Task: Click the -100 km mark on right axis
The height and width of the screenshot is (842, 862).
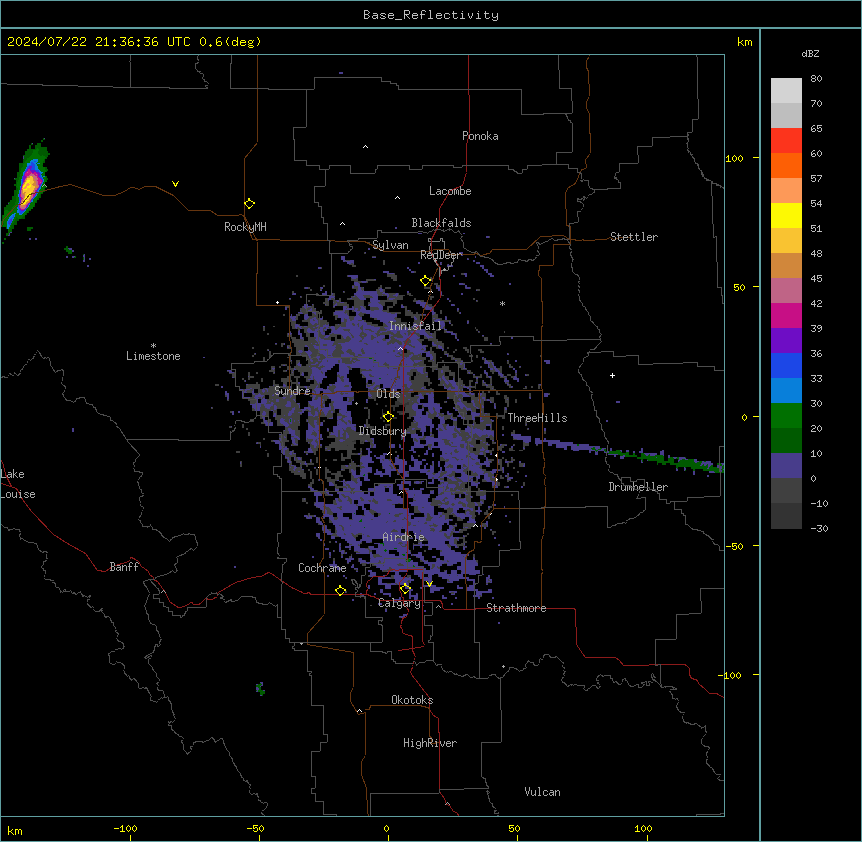Action: (732, 675)
